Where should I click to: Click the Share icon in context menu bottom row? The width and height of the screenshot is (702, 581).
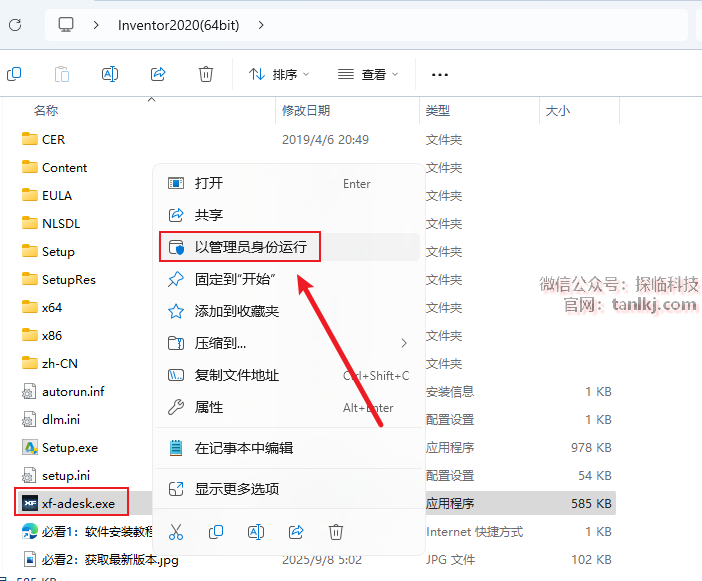[296, 532]
